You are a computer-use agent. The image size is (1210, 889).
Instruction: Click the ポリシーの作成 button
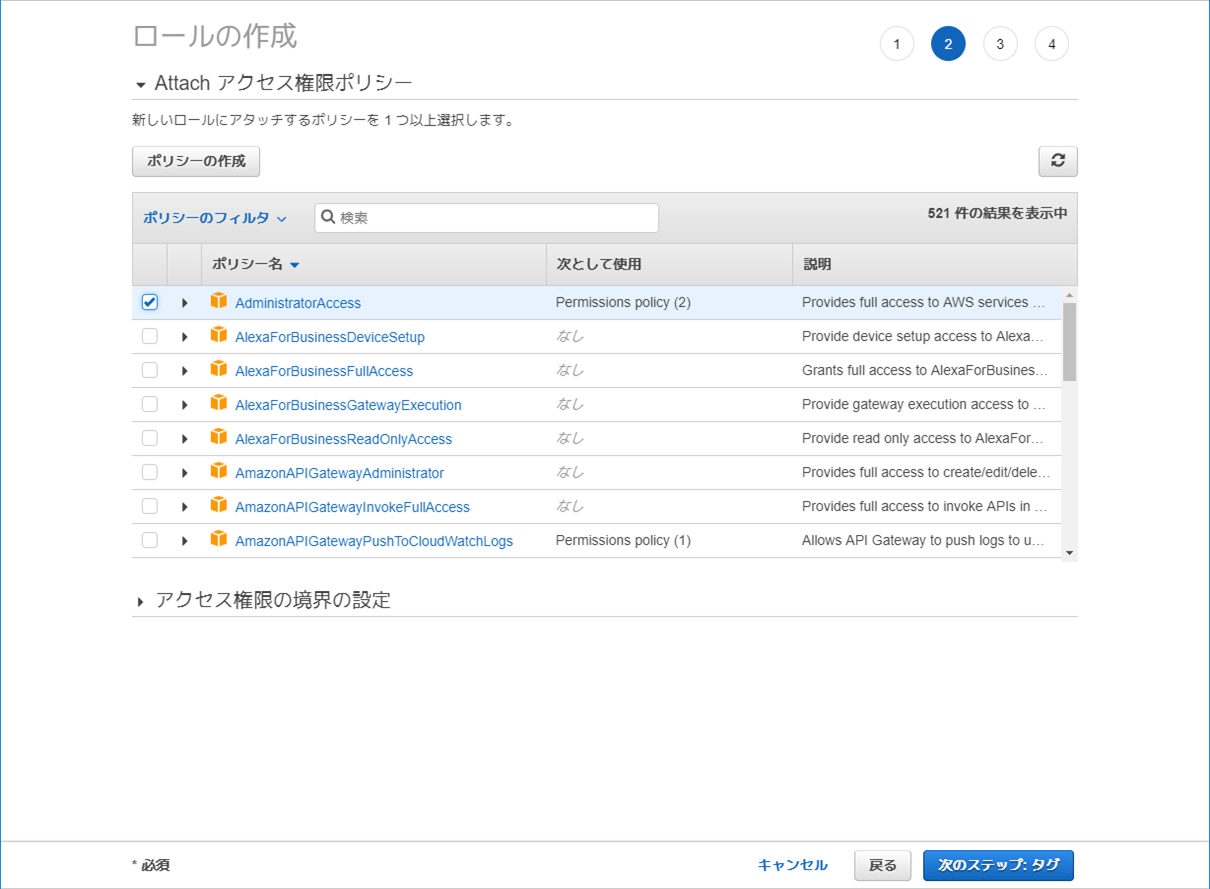tap(196, 161)
